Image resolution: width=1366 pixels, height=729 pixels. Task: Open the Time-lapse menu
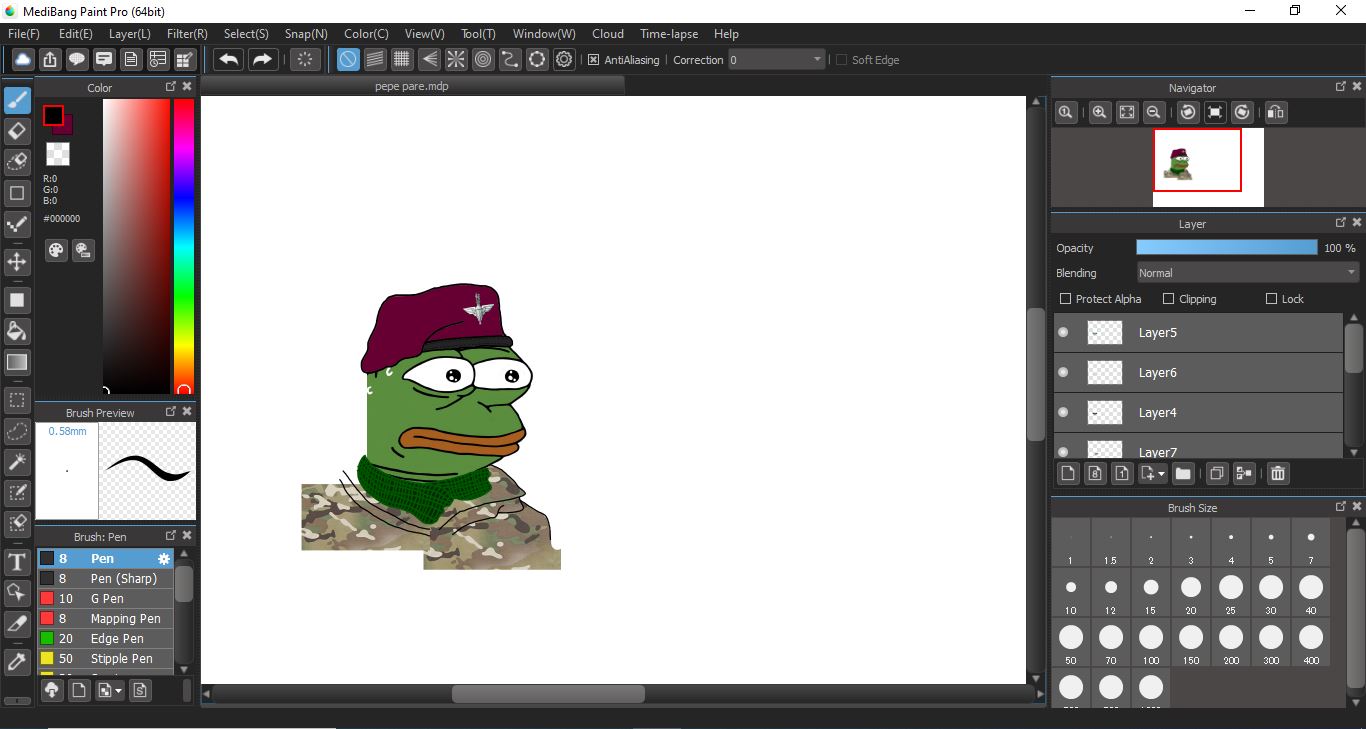[x=669, y=34]
